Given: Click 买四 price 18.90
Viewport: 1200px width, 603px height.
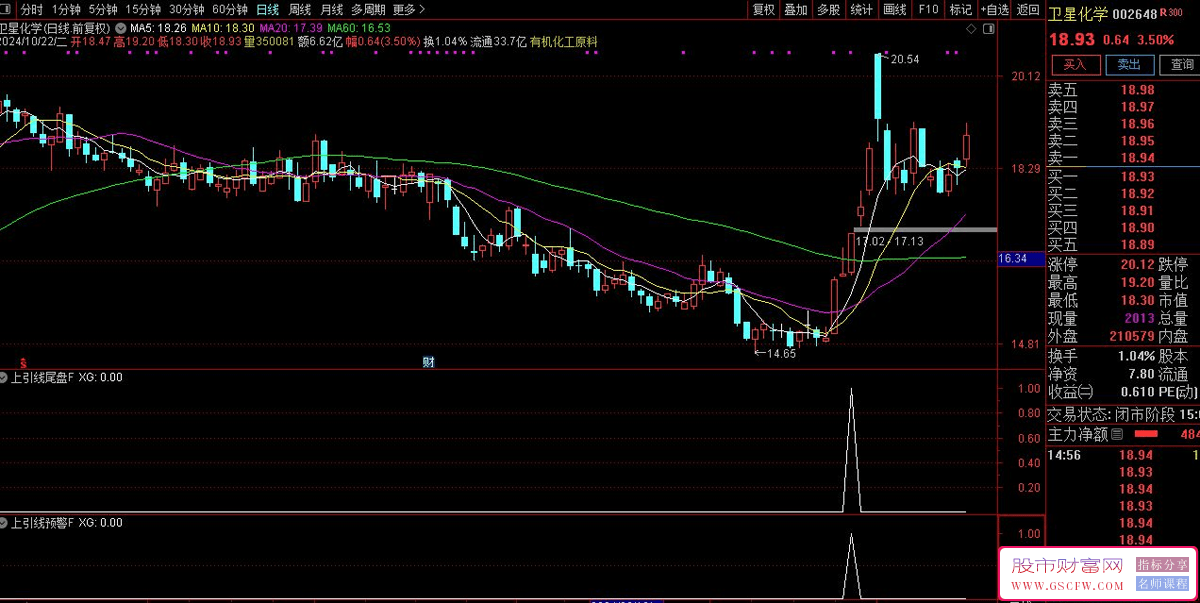Looking at the screenshot, I should [x=1137, y=228].
